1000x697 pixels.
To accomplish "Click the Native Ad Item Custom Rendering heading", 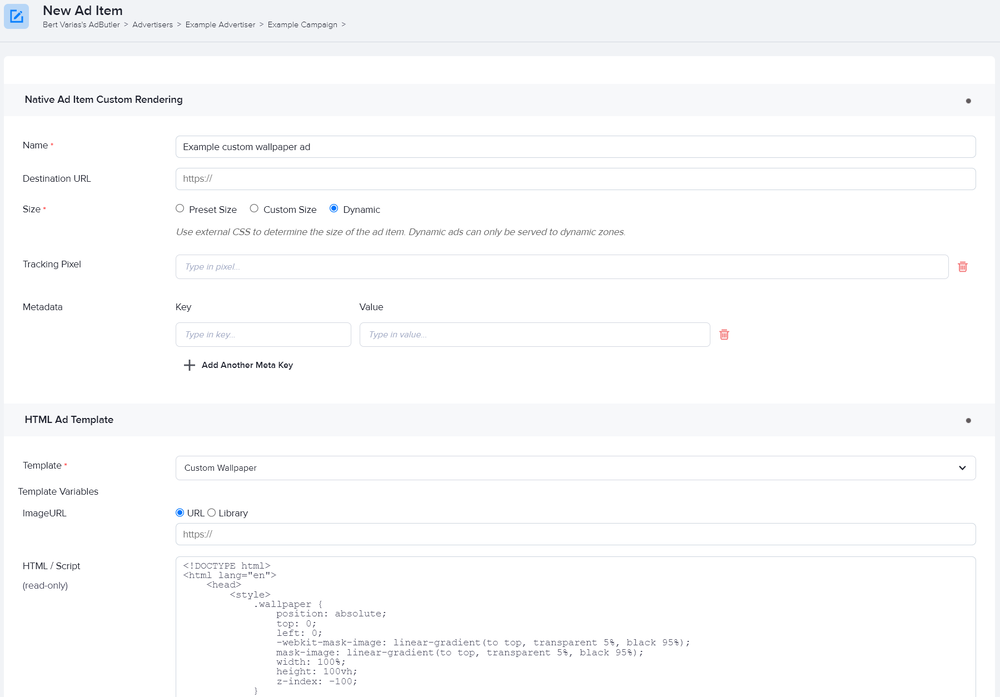I will point(103,99).
